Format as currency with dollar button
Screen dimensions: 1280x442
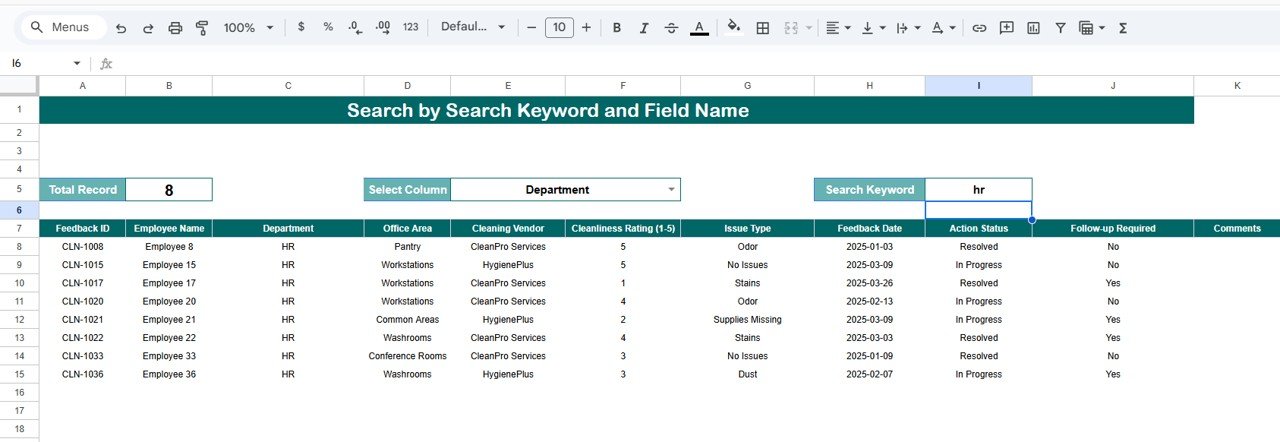click(301, 28)
